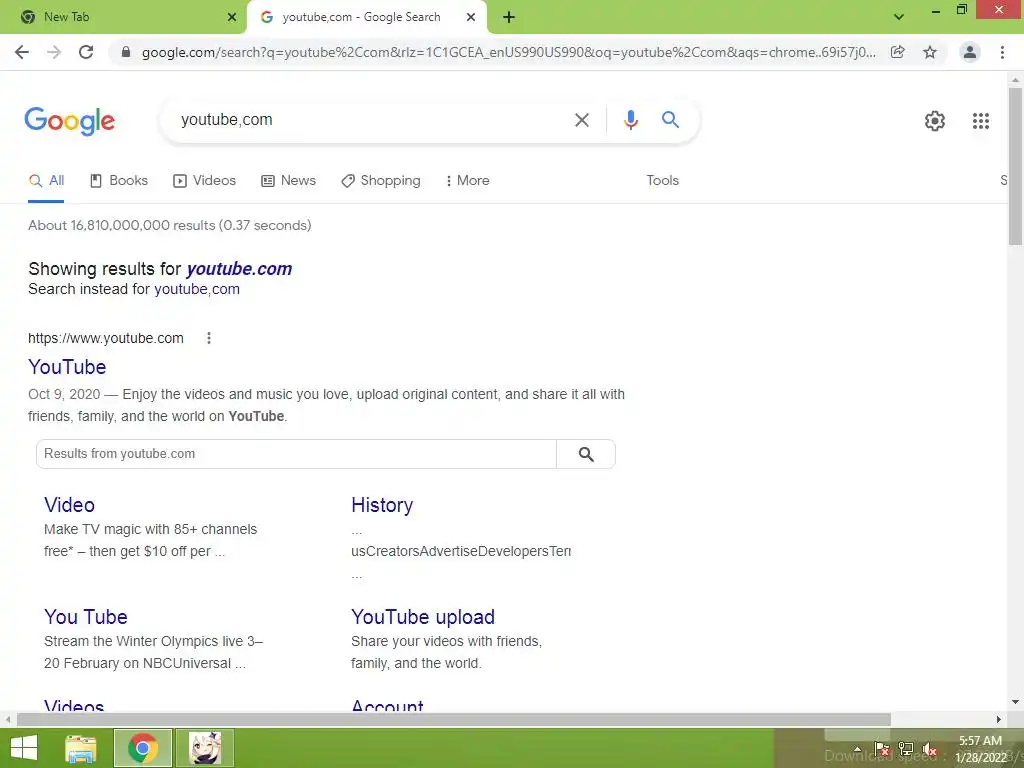Screen dimensions: 1024x768
Task: Open Google quick settings gear
Action: (x=935, y=121)
